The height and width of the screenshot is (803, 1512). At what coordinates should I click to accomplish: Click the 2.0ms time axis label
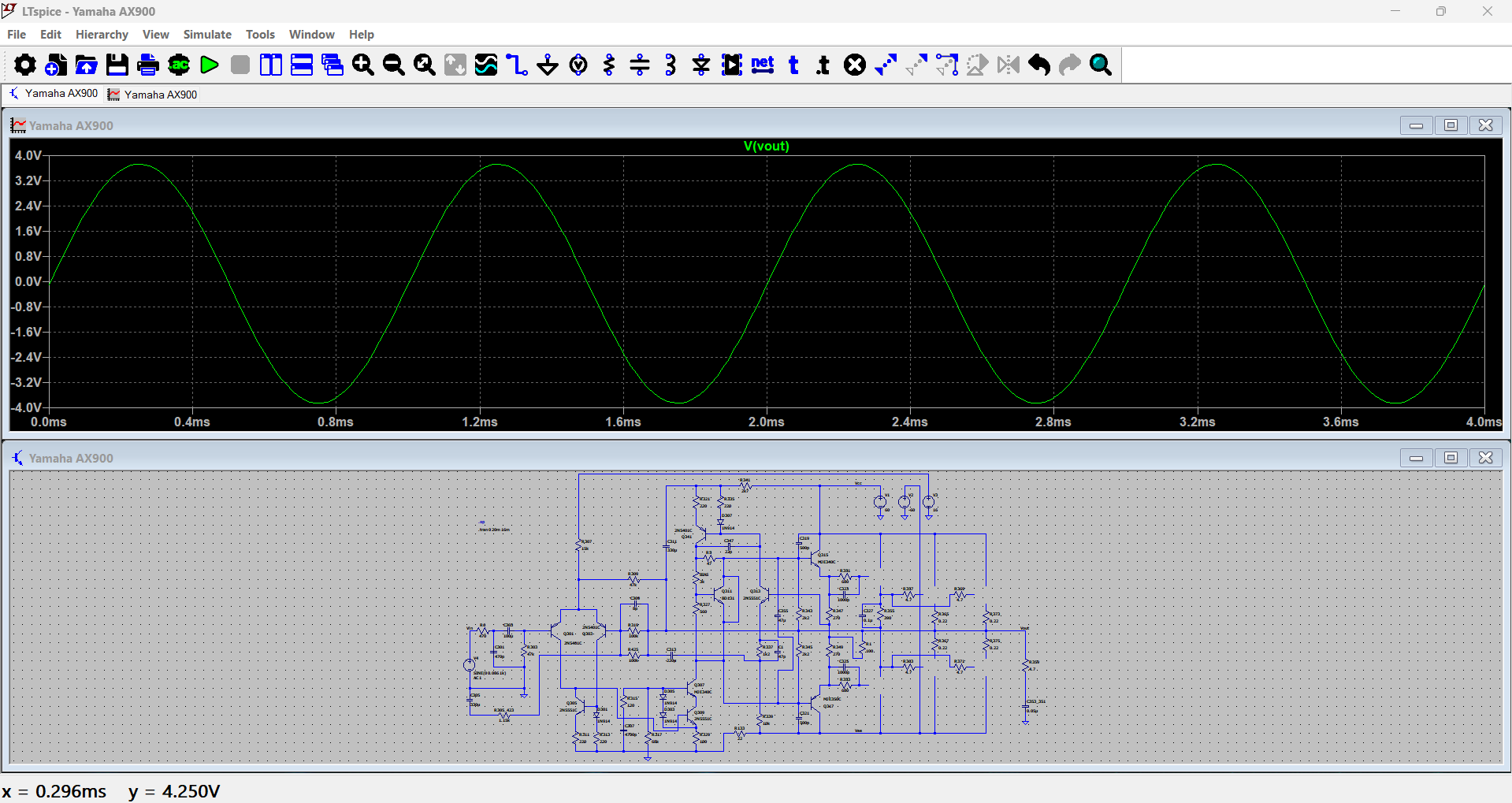pyautogui.click(x=766, y=422)
